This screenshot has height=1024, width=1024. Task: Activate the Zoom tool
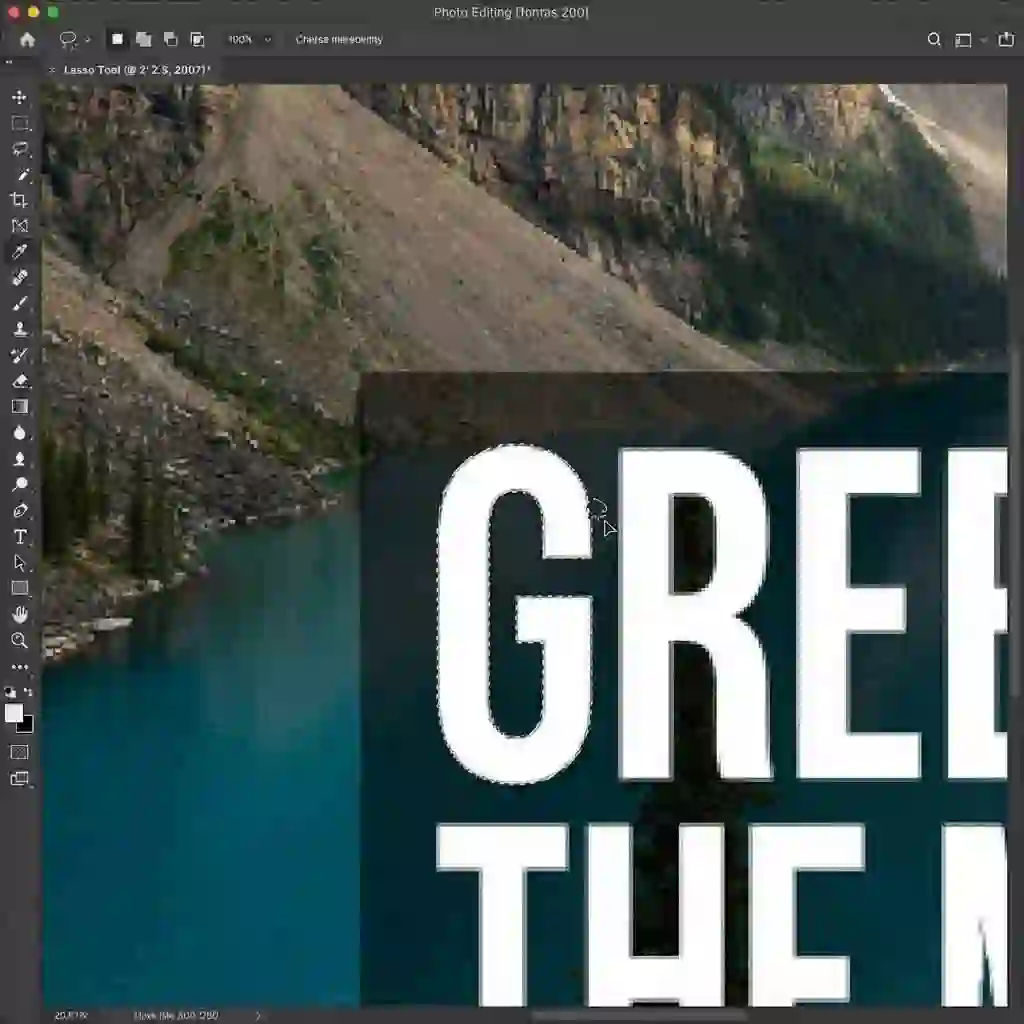click(20, 641)
